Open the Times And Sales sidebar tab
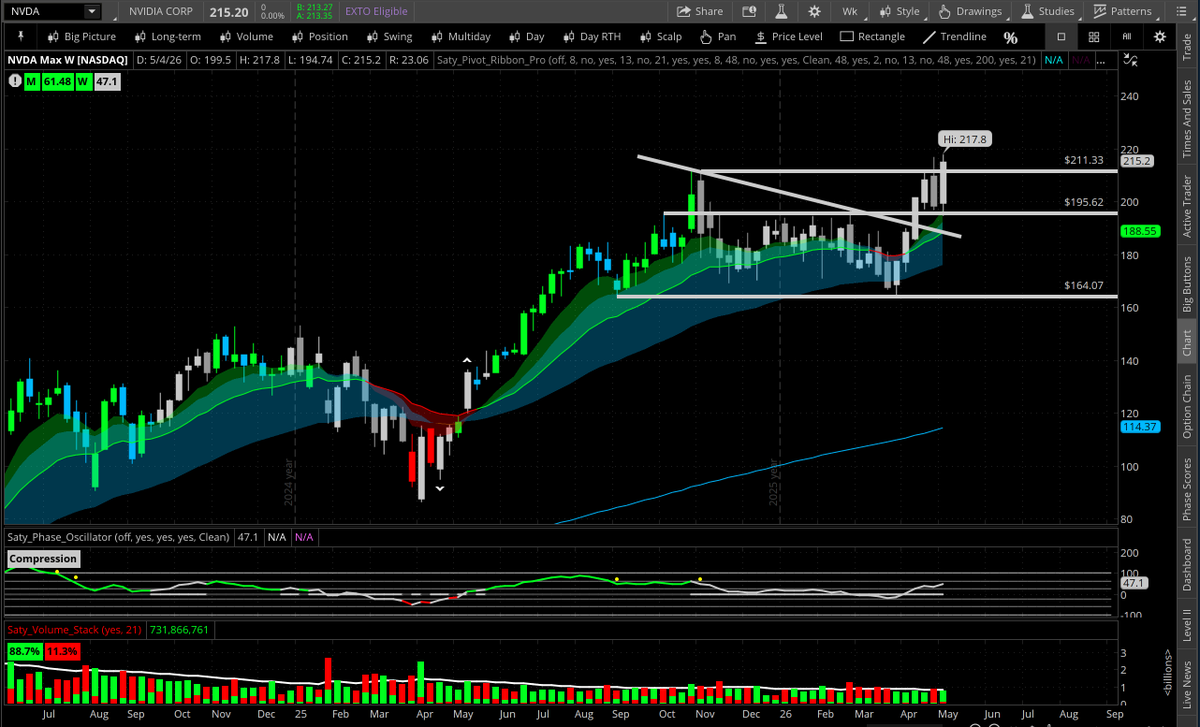The width and height of the screenshot is (1200, 727). tap(1188, 119)
